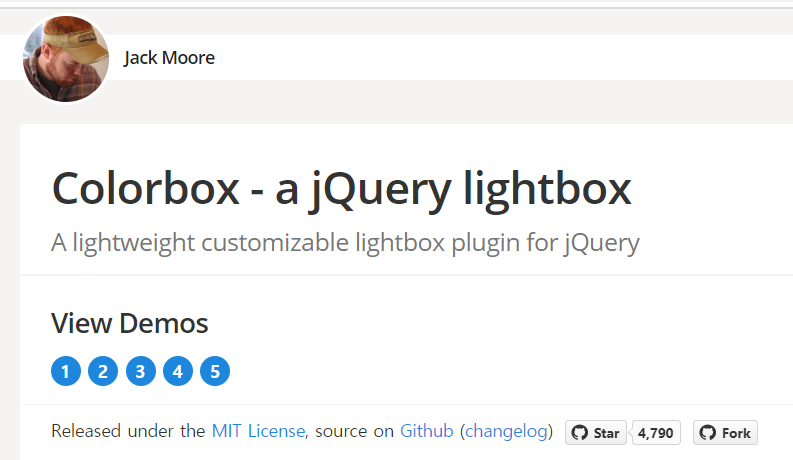Open the Github source link
The width and height of the screenshot is (793, 460).
click(426, 431)
